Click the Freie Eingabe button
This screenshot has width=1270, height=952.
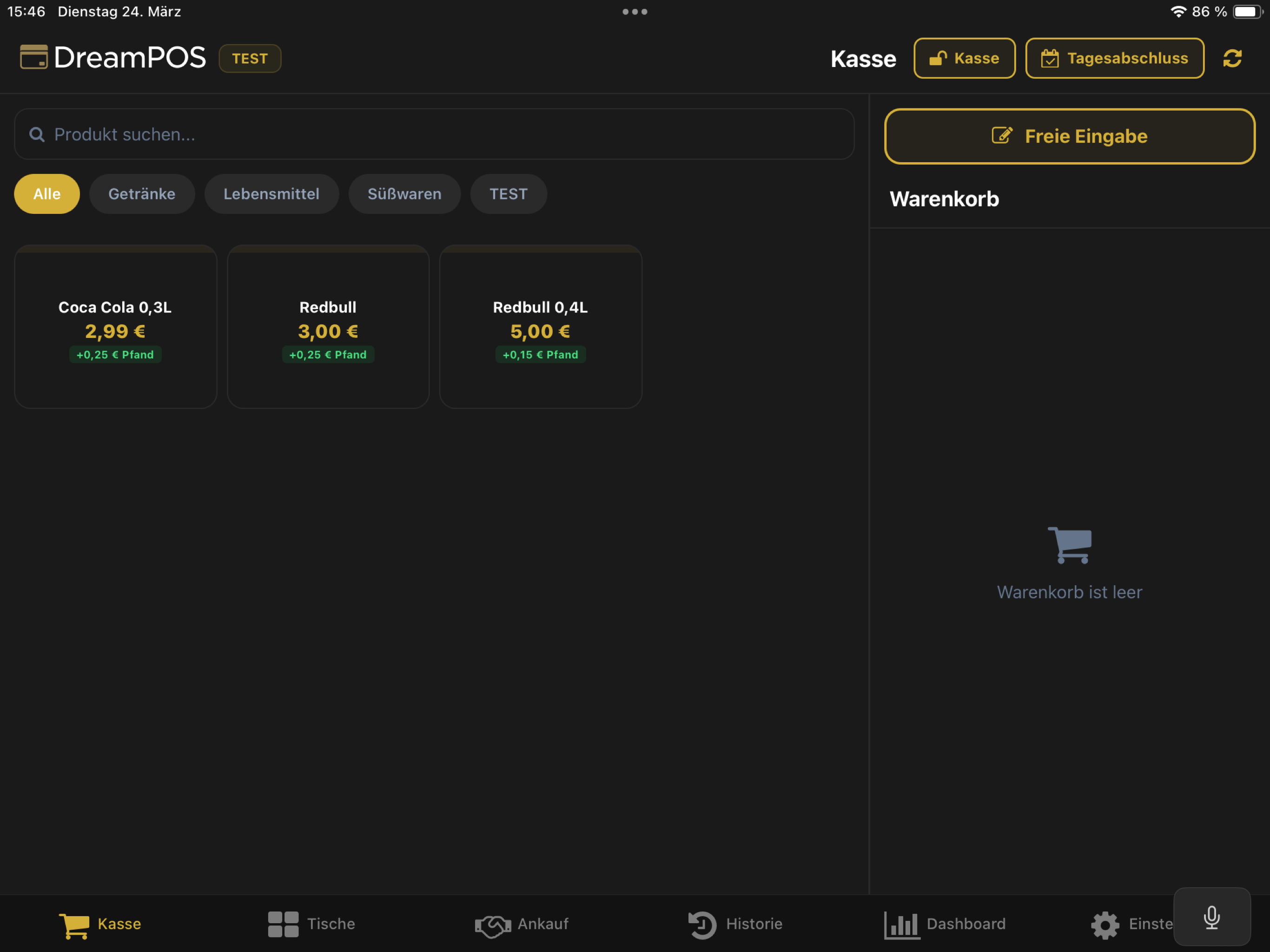[1069, 136]
